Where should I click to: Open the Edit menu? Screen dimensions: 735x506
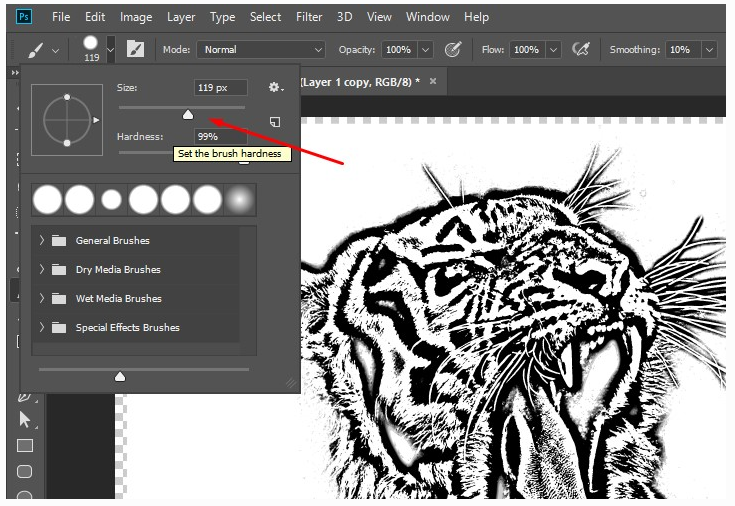tap(95, 17)
